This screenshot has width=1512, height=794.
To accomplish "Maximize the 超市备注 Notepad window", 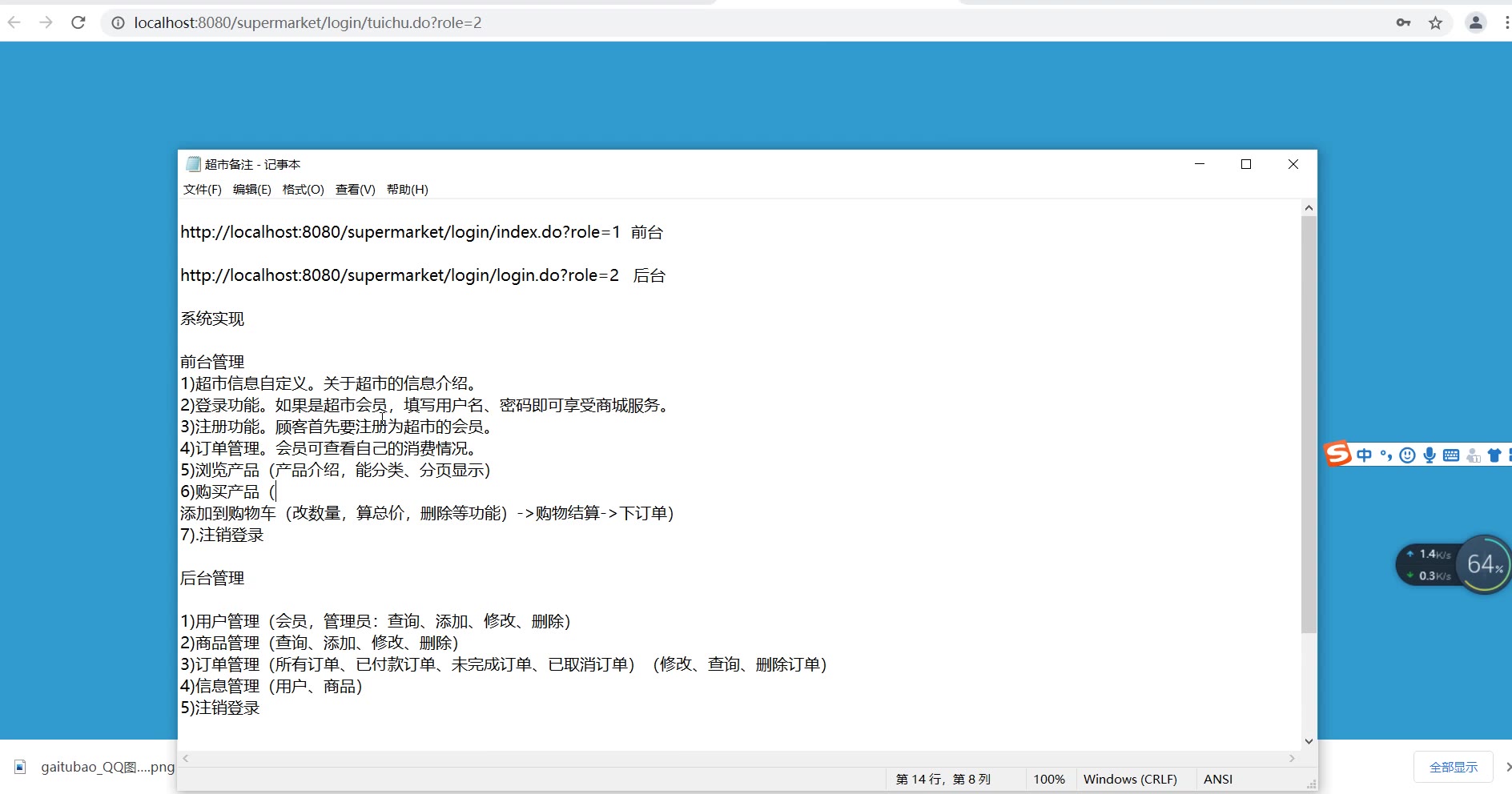I will click(1246, 164).
